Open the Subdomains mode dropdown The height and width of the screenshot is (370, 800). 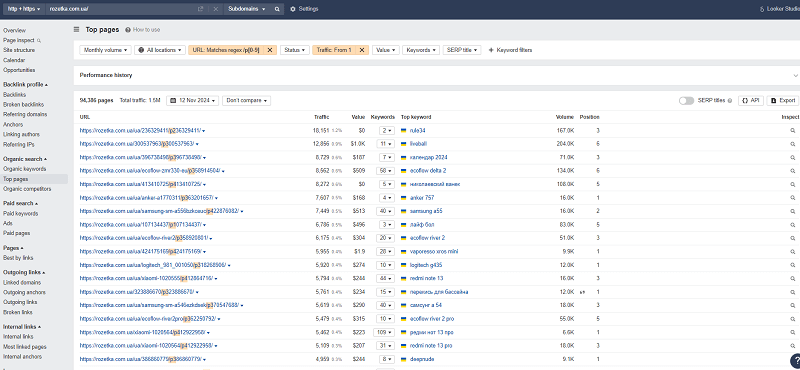247,9
